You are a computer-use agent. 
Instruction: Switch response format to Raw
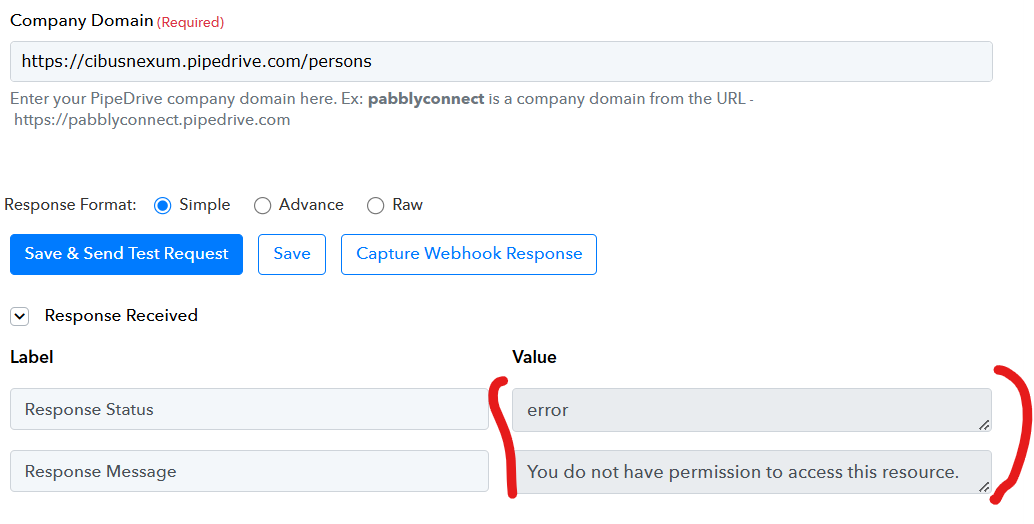(x=376, y=205)
